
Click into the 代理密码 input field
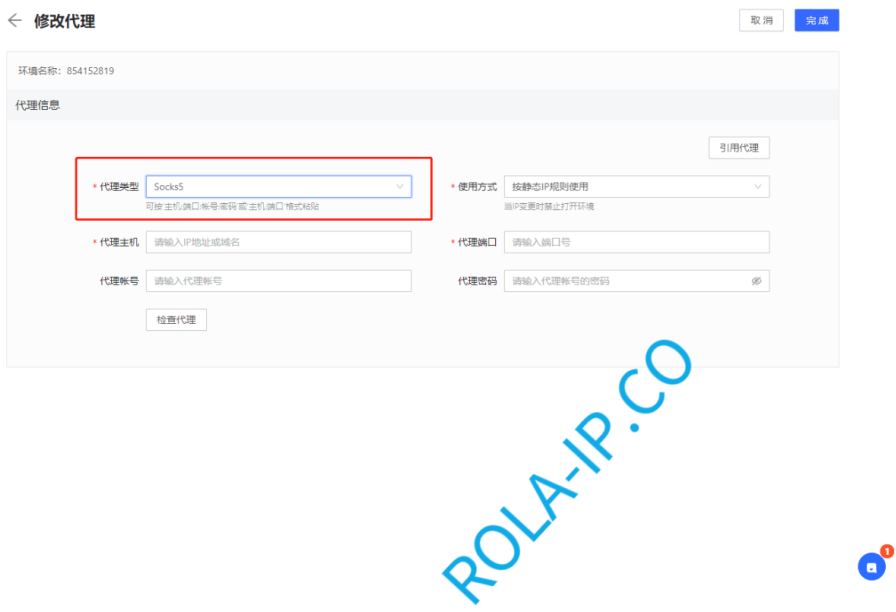625,281
